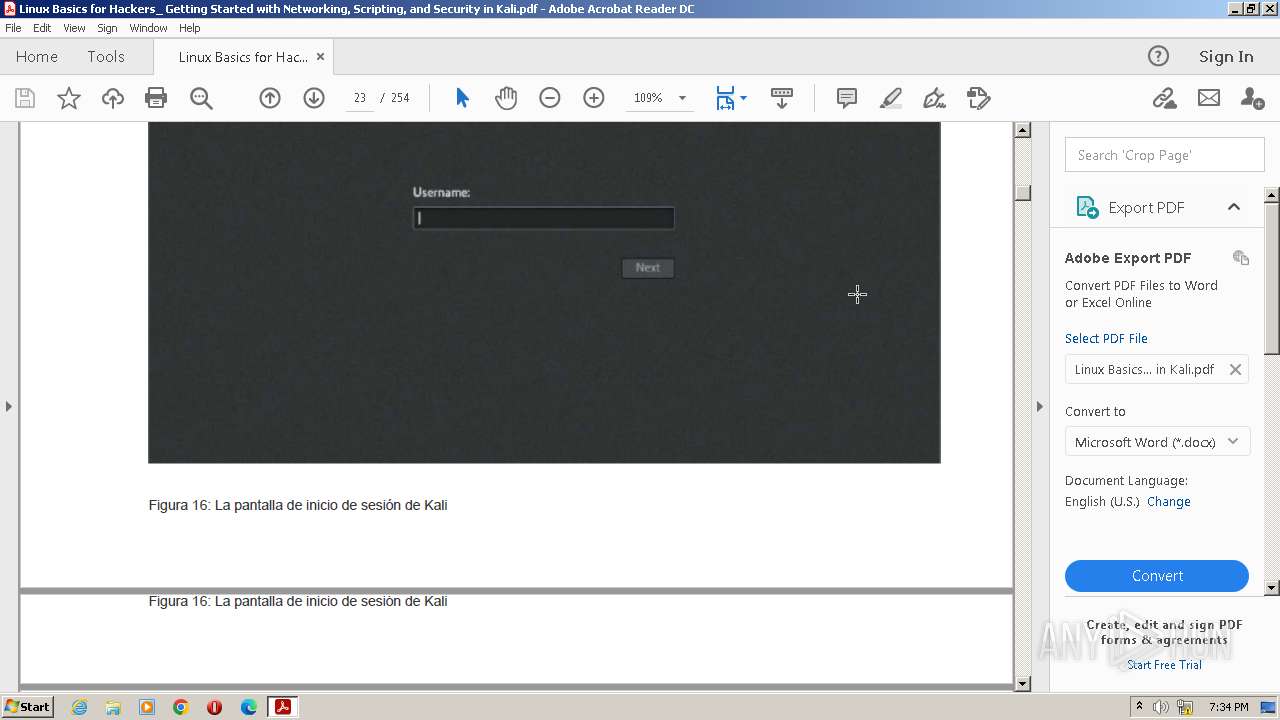Image resolution: width=1280 pixels, height=720 pixels.
Task: Open Opera from taskbar
Action: click(215, 707)
